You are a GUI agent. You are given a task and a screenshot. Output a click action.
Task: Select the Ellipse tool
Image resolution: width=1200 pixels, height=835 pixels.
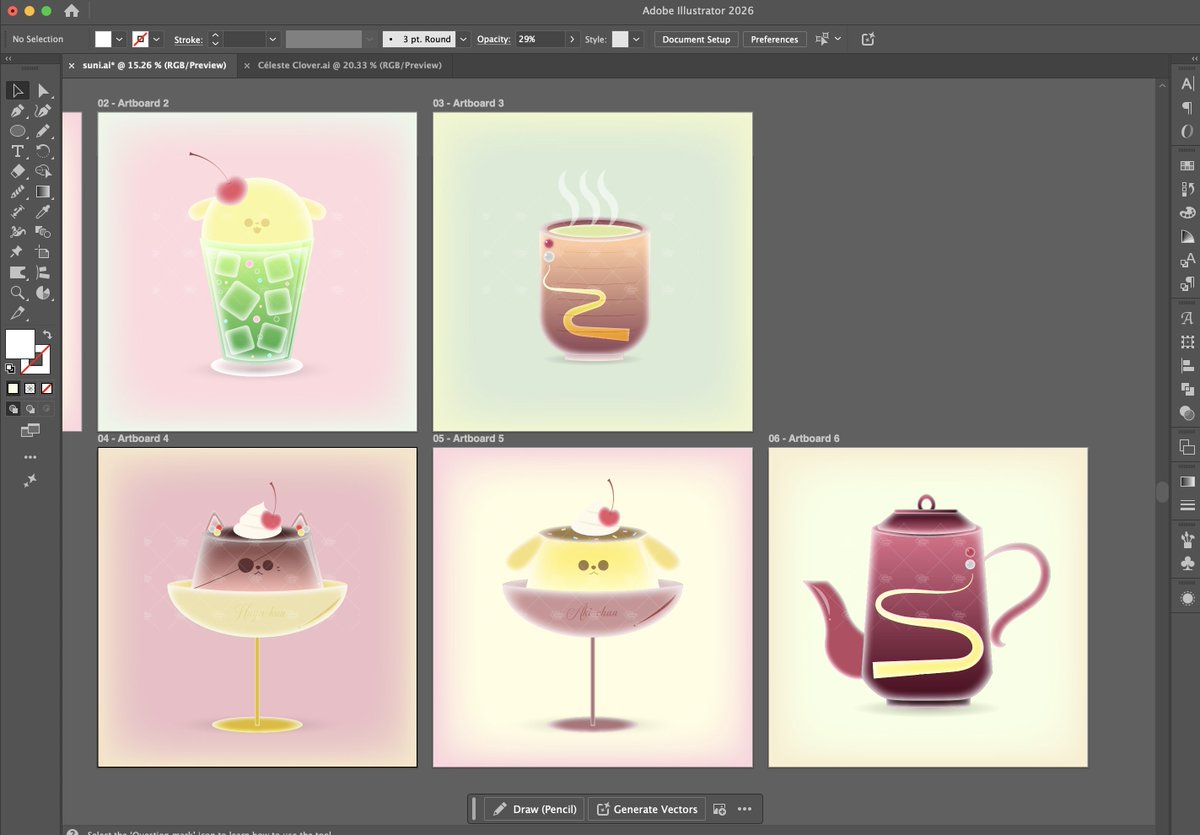(18, 131)
